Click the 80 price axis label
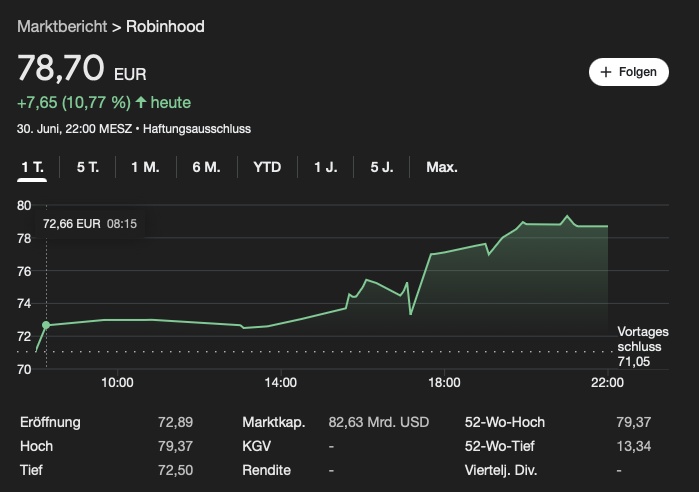 (24, 205)
